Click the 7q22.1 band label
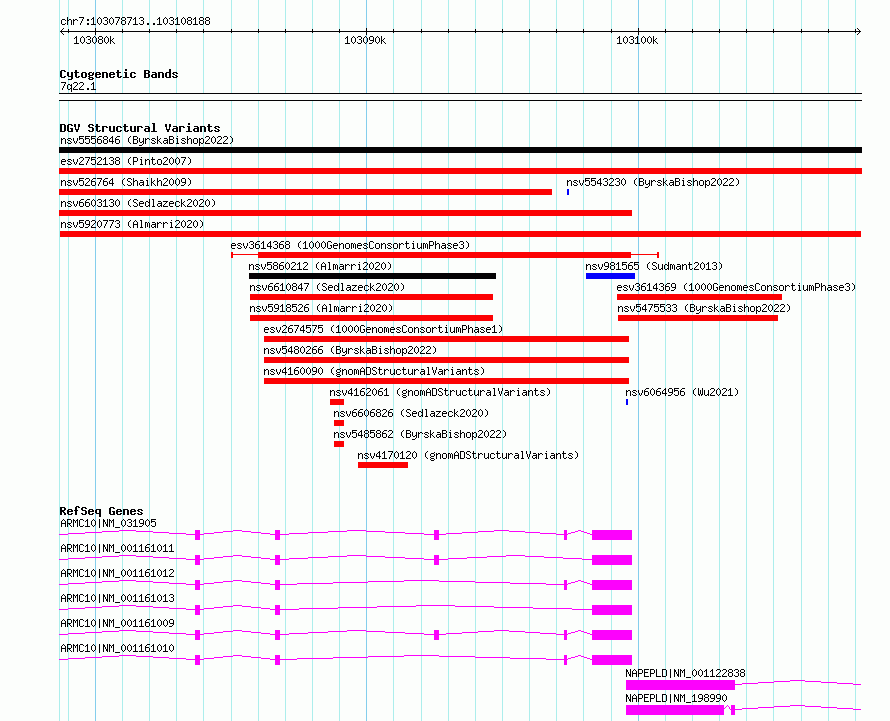 [78, 86]
